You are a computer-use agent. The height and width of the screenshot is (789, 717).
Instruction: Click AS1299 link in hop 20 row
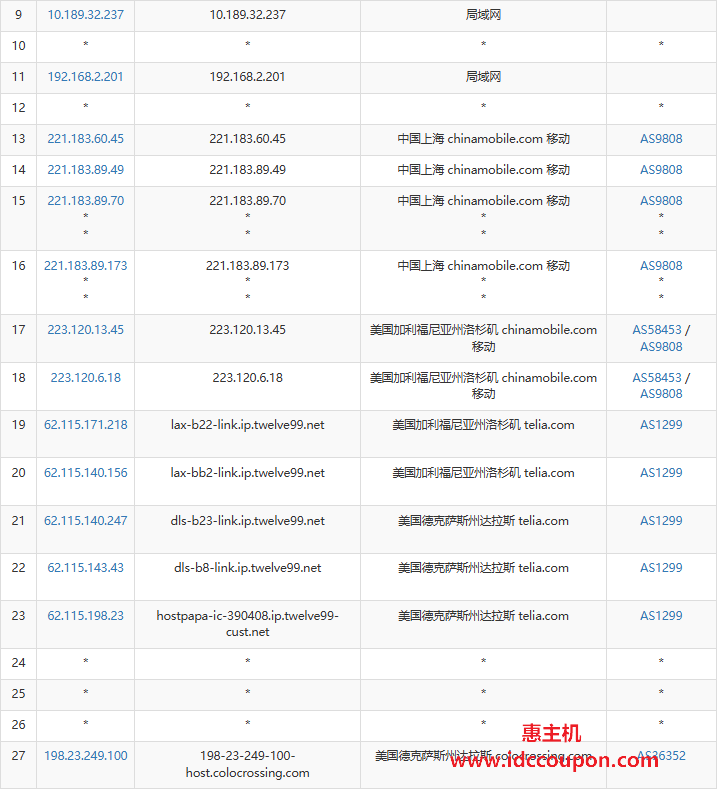coord(661,472)
